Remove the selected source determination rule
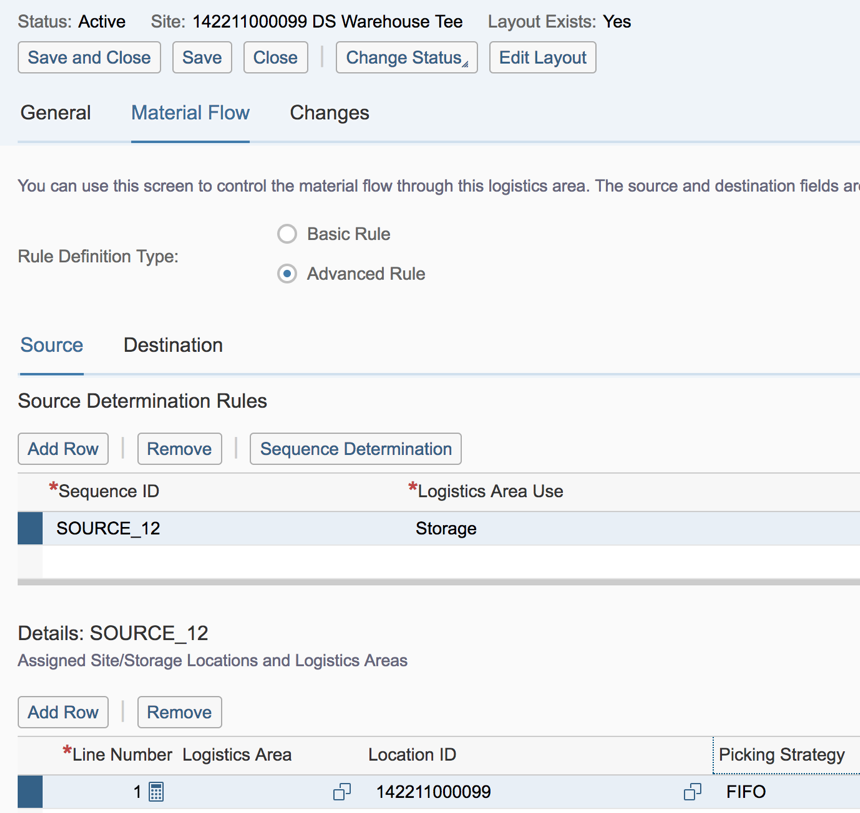The width and height of the screenshot is (860, 813). point(179,449)
